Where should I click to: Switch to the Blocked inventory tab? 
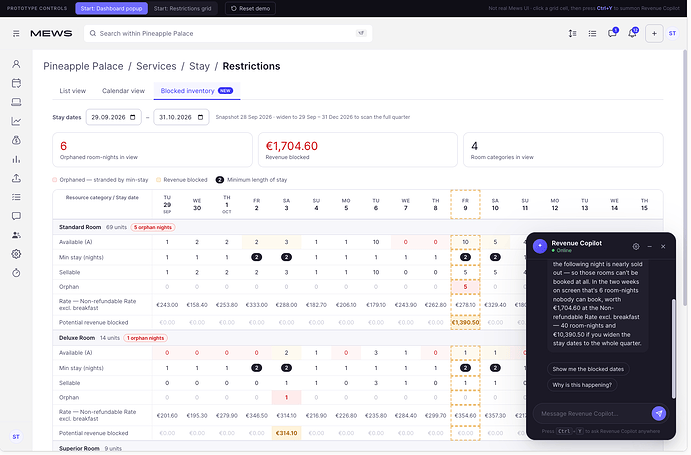coord(197,91)
